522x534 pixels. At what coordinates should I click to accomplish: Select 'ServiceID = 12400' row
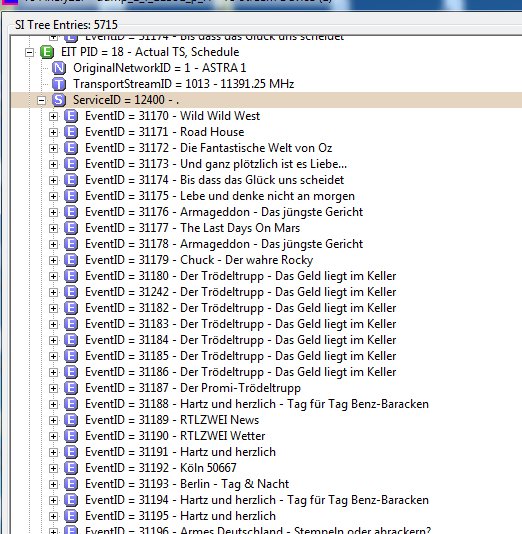(126, 100)
